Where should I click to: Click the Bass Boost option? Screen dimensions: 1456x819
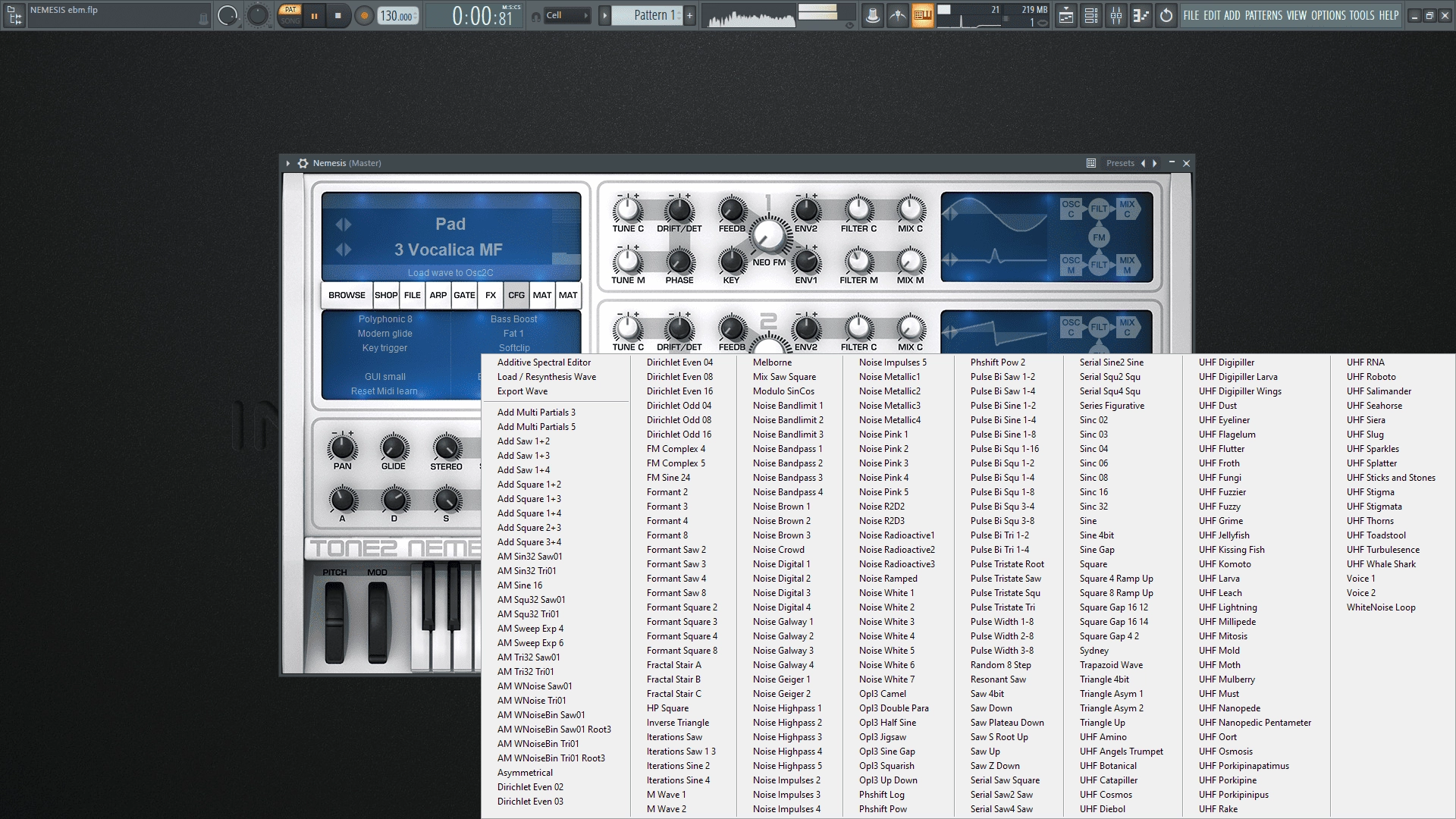513,319
